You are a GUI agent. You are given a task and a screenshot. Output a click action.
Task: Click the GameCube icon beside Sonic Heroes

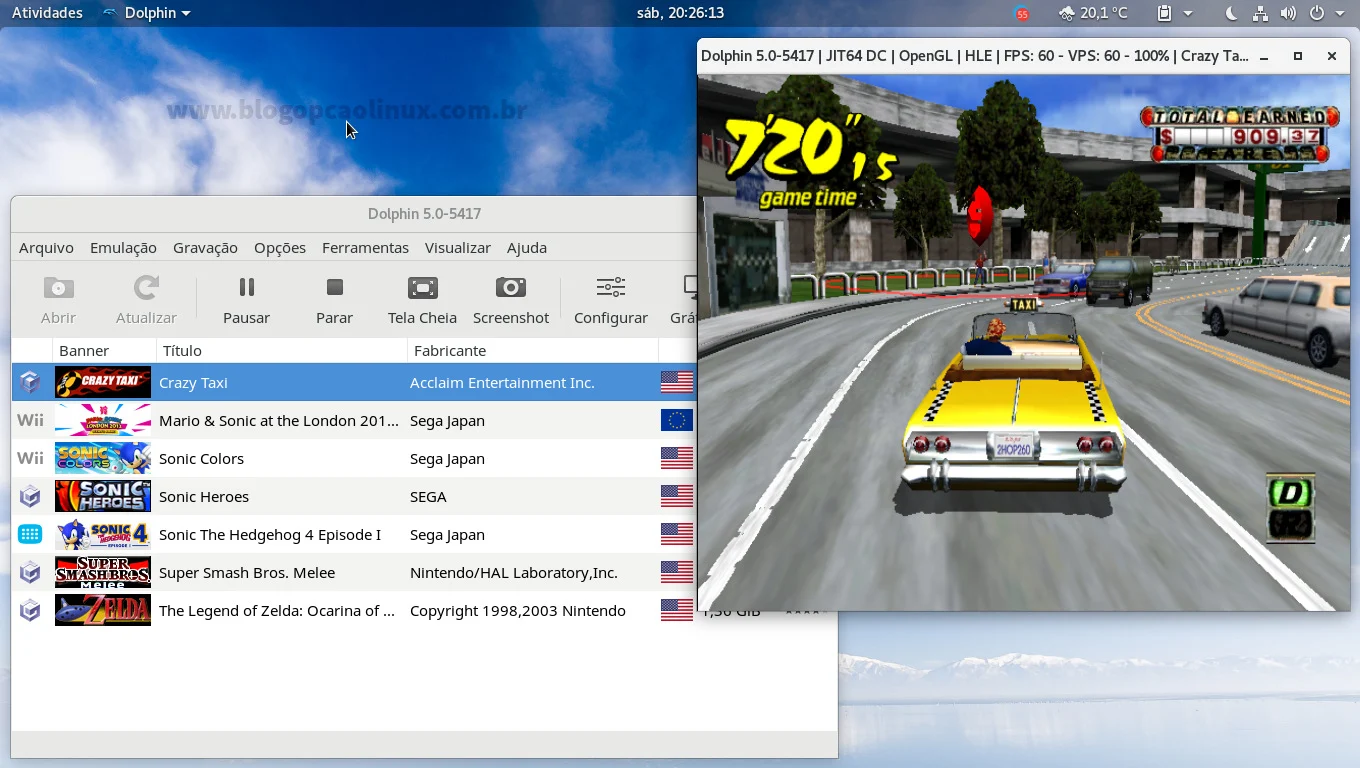(30, 496)
